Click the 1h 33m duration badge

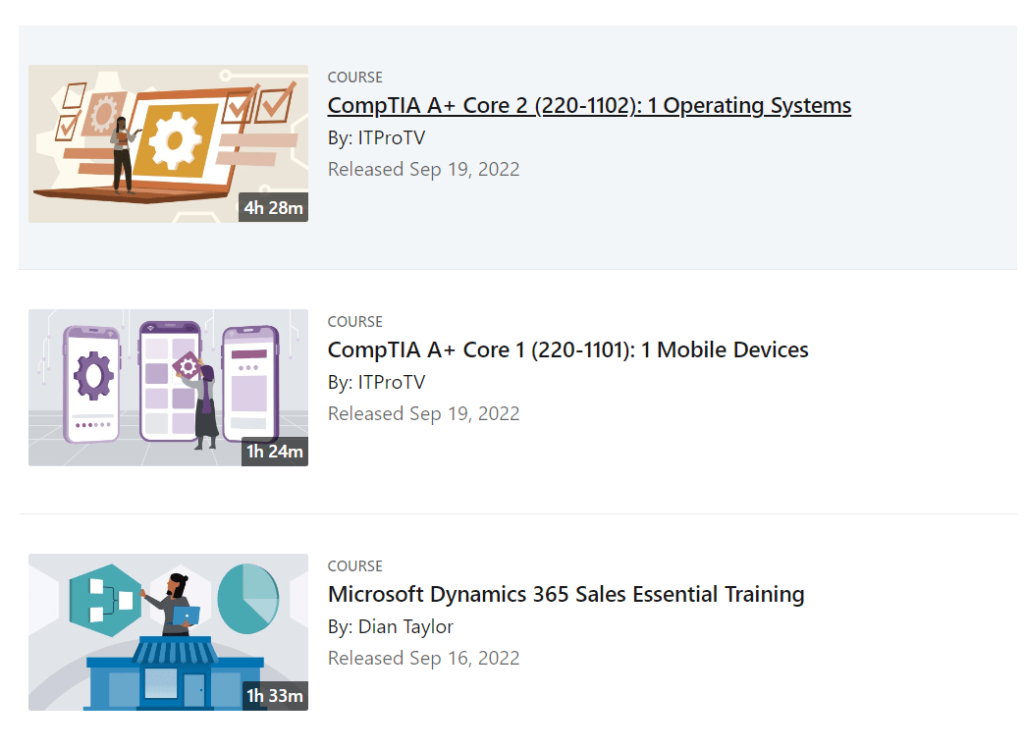click(274, 696)
